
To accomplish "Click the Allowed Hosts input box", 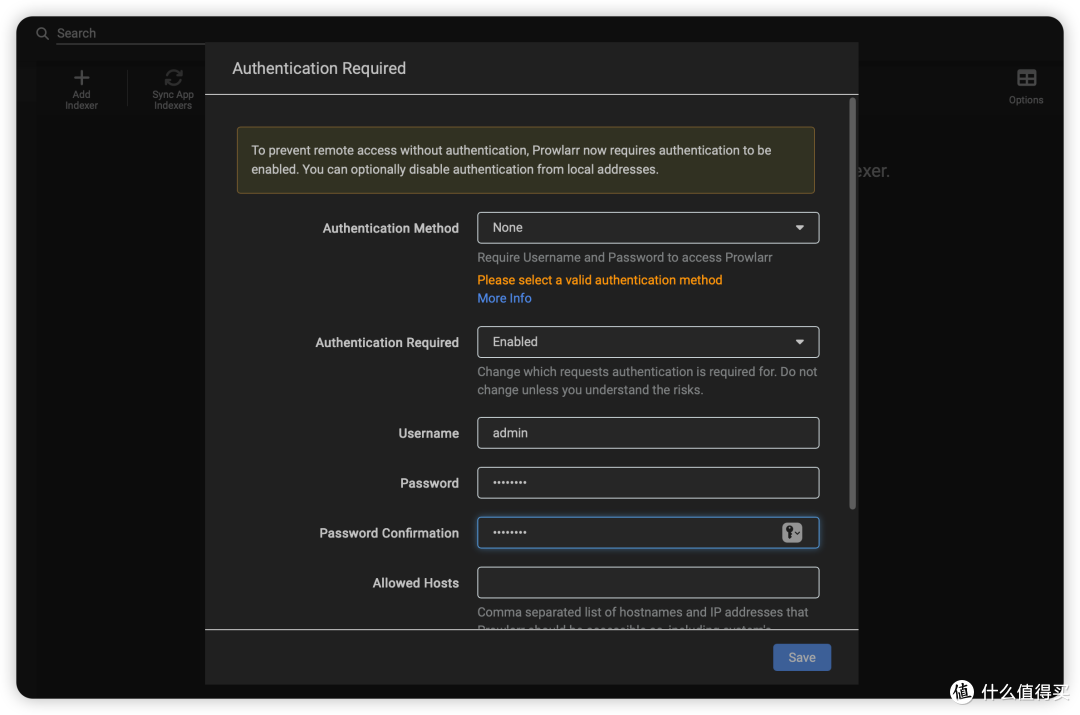I will click(x=647, y=583).
